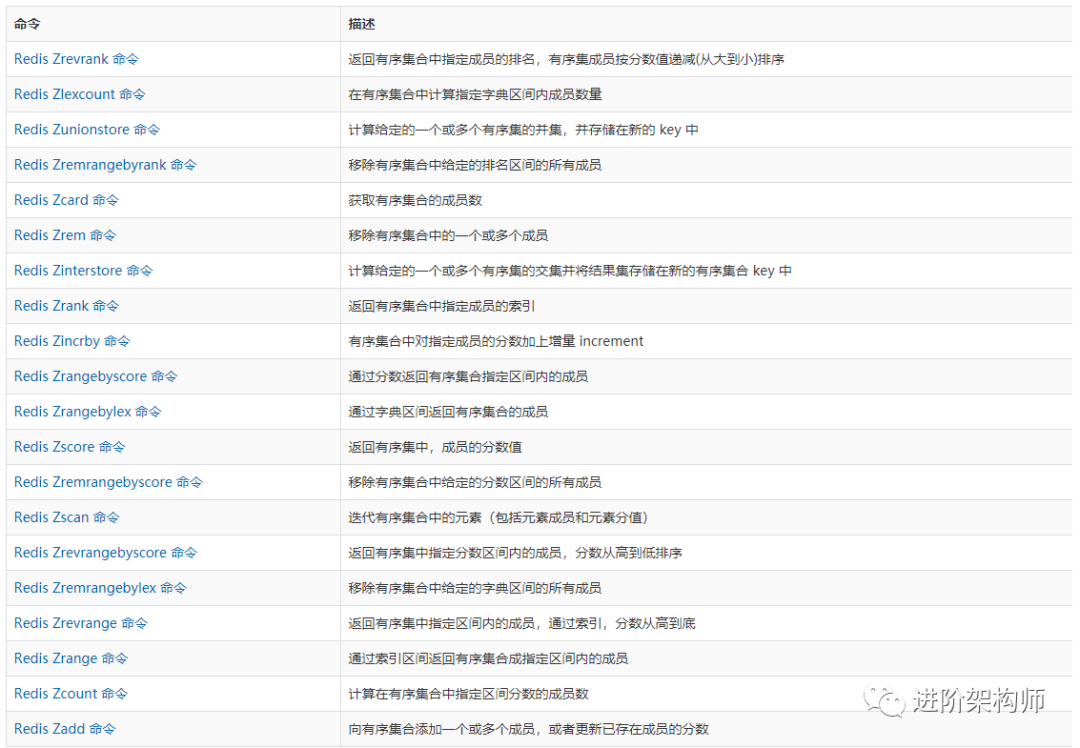Select the 并集 description mentioning key
Screen dimensions: 1080x748
click(523, 129)
